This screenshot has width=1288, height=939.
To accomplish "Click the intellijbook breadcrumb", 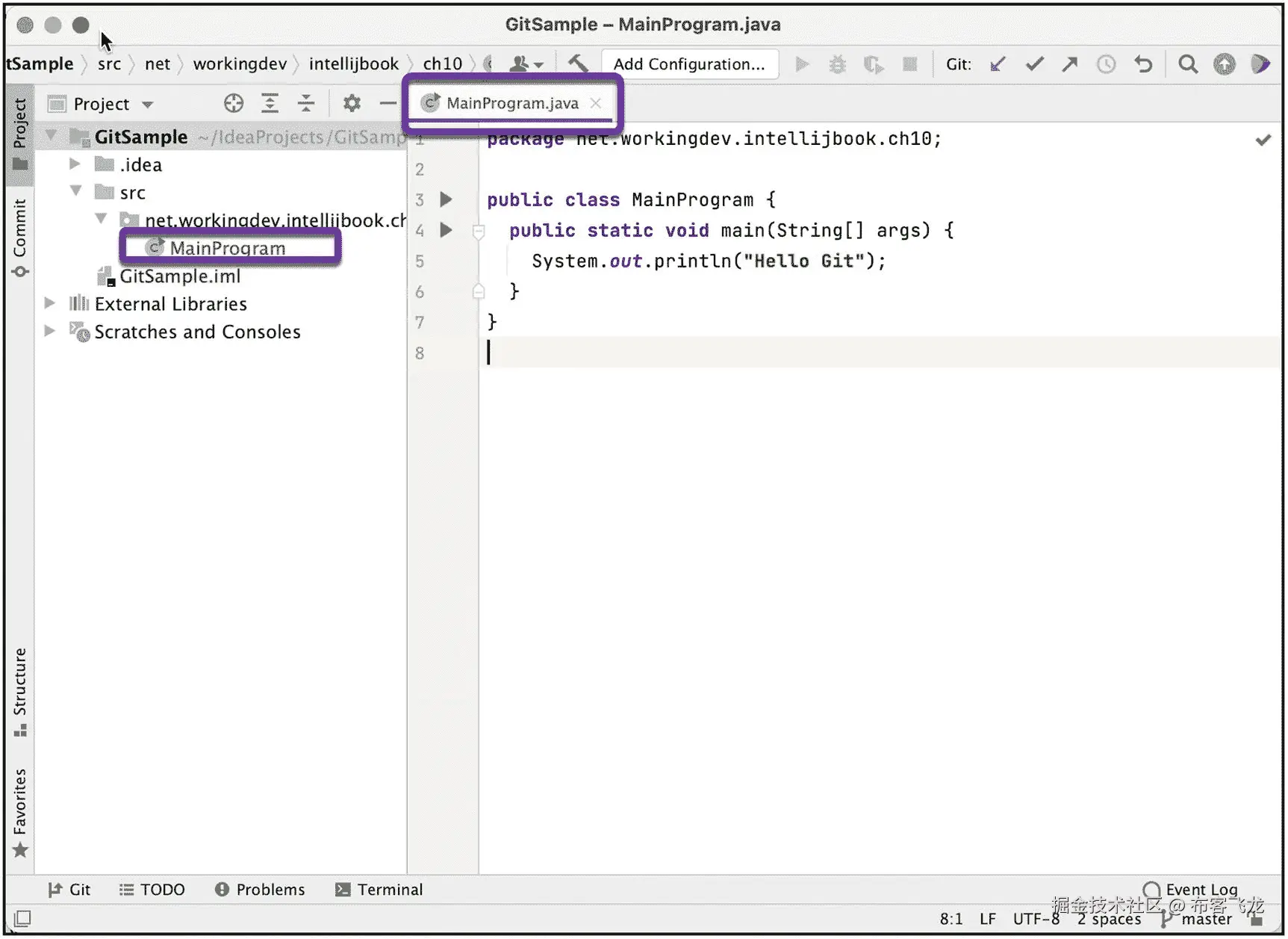I will [x=354, y=64].
